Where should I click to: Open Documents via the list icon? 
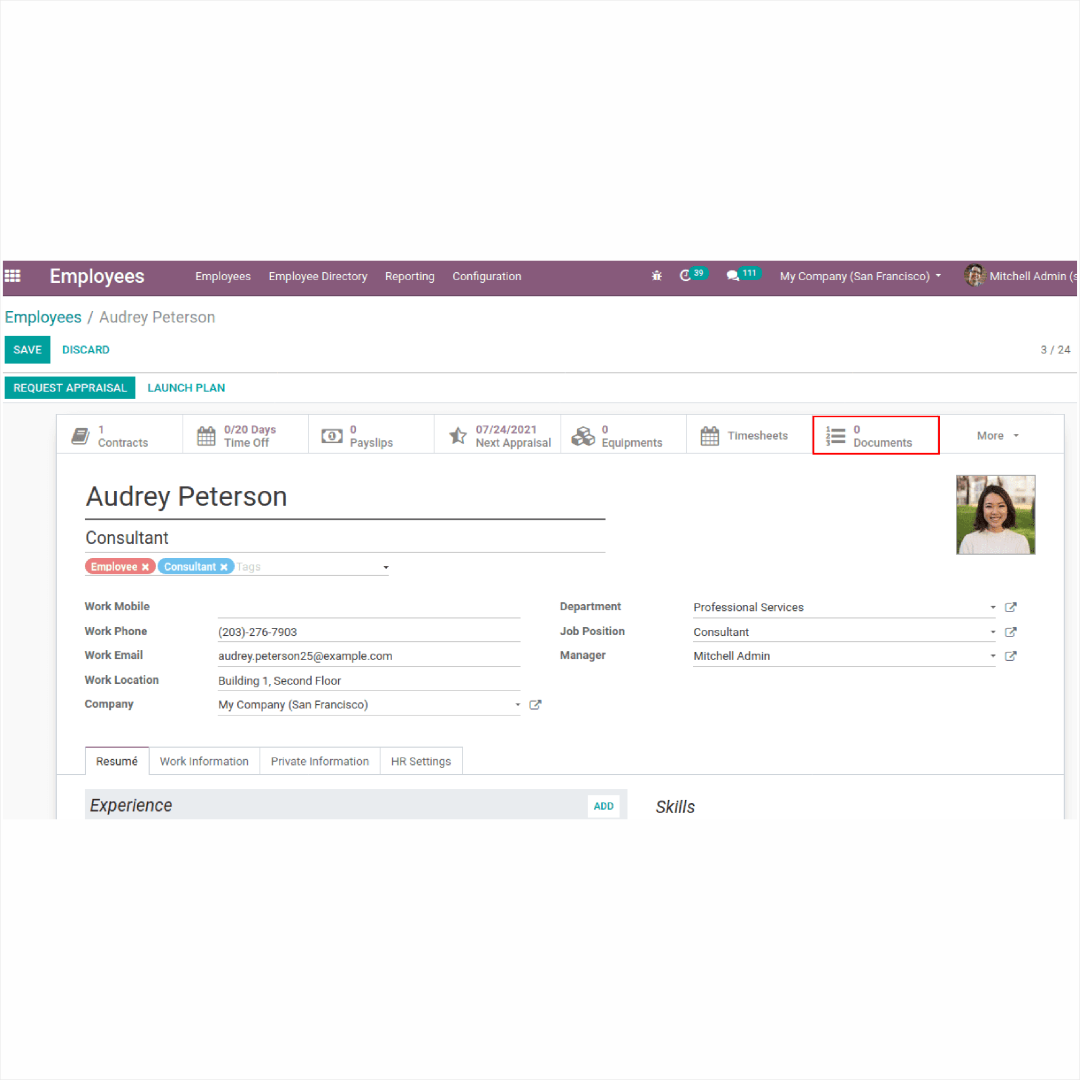[x=836, y=434]
